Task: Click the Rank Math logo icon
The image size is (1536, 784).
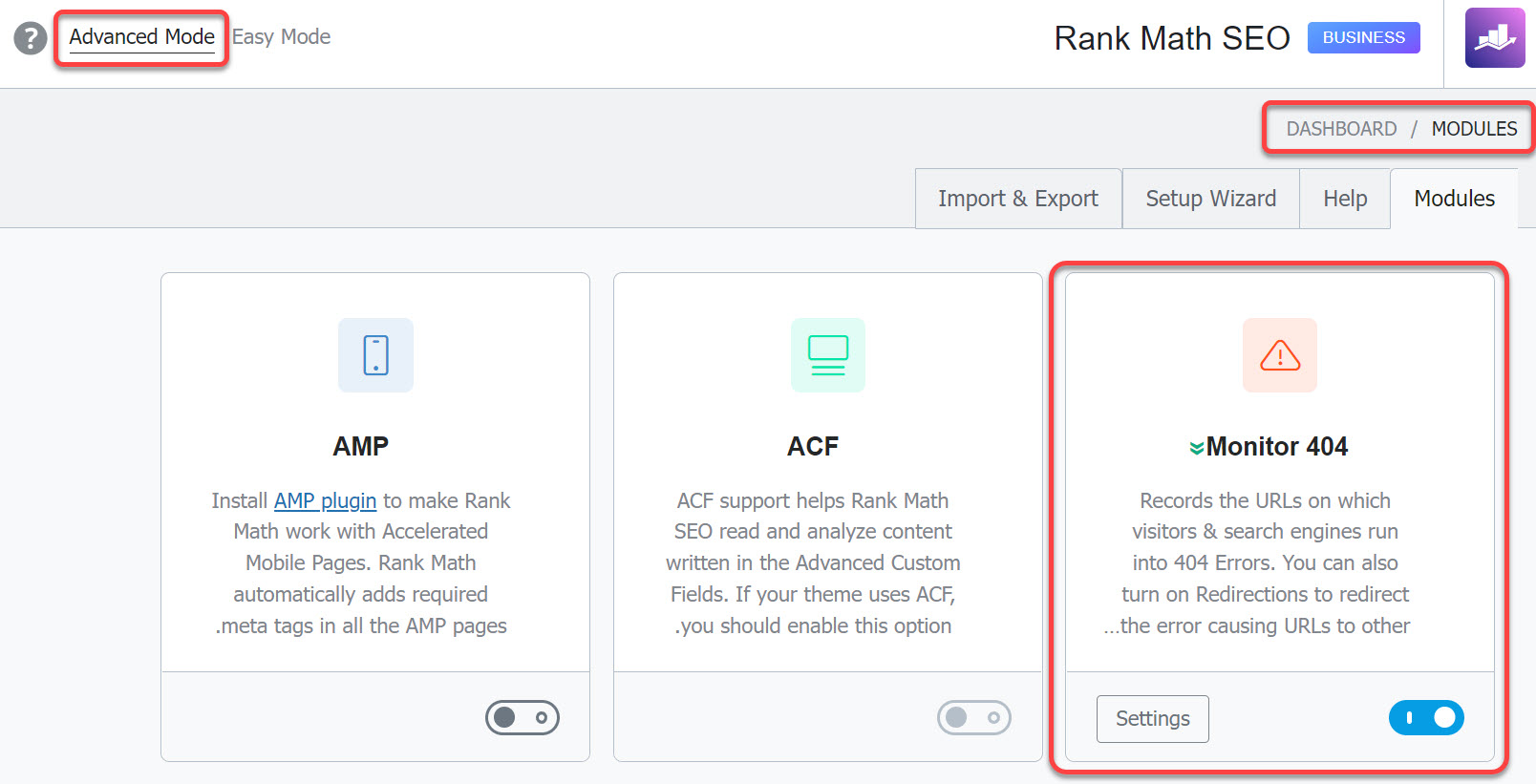Action: pyautogui.click(x=1495, y=38)
